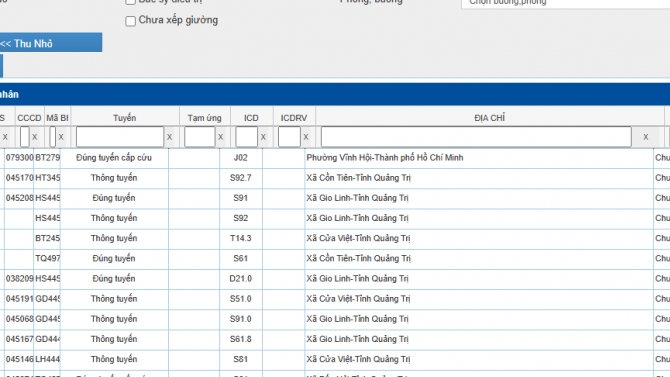Focus the ICD filter input box
This screenshot has height=377, width=670.
[x=247, y=137]
